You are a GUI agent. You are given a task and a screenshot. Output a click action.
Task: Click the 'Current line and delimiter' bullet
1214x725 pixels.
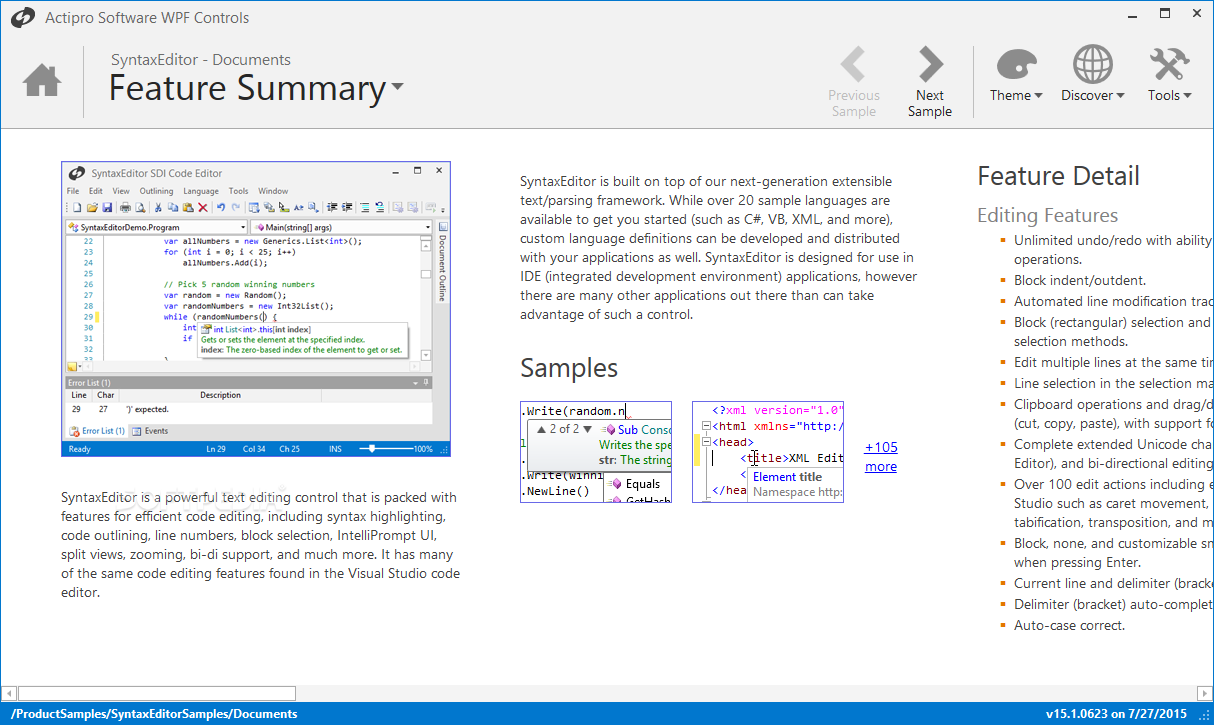click(1113, 584)
